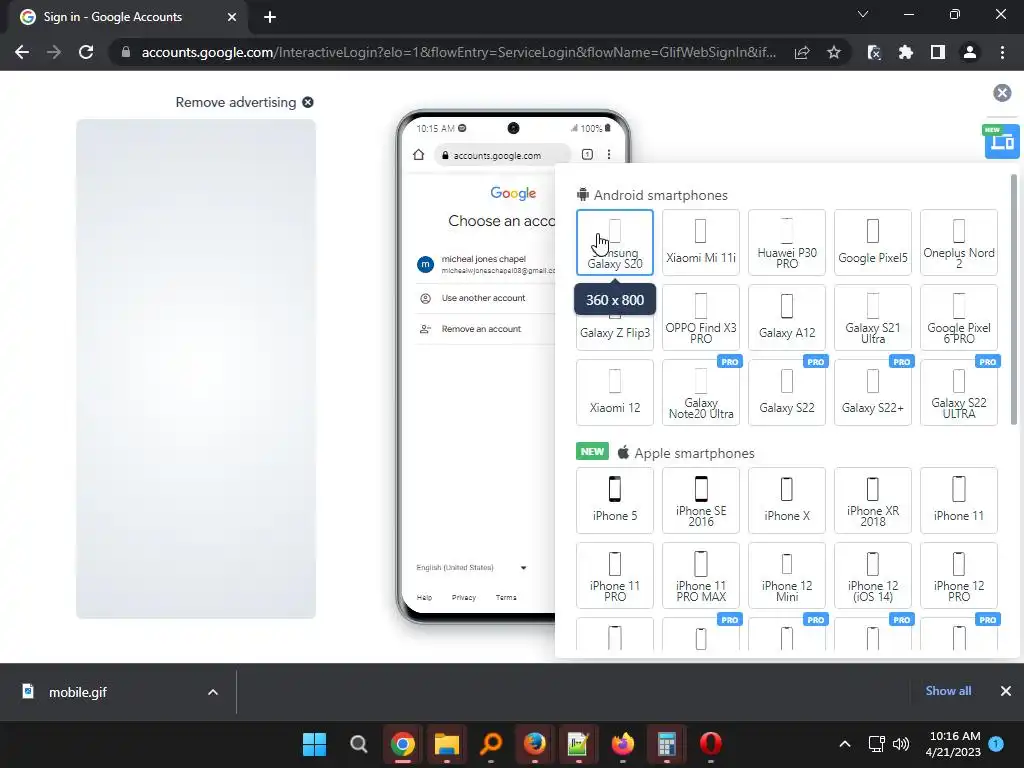Select the Galaxy Note20 Ultra device
1024x768 pixels.
[x=701, y=392]
